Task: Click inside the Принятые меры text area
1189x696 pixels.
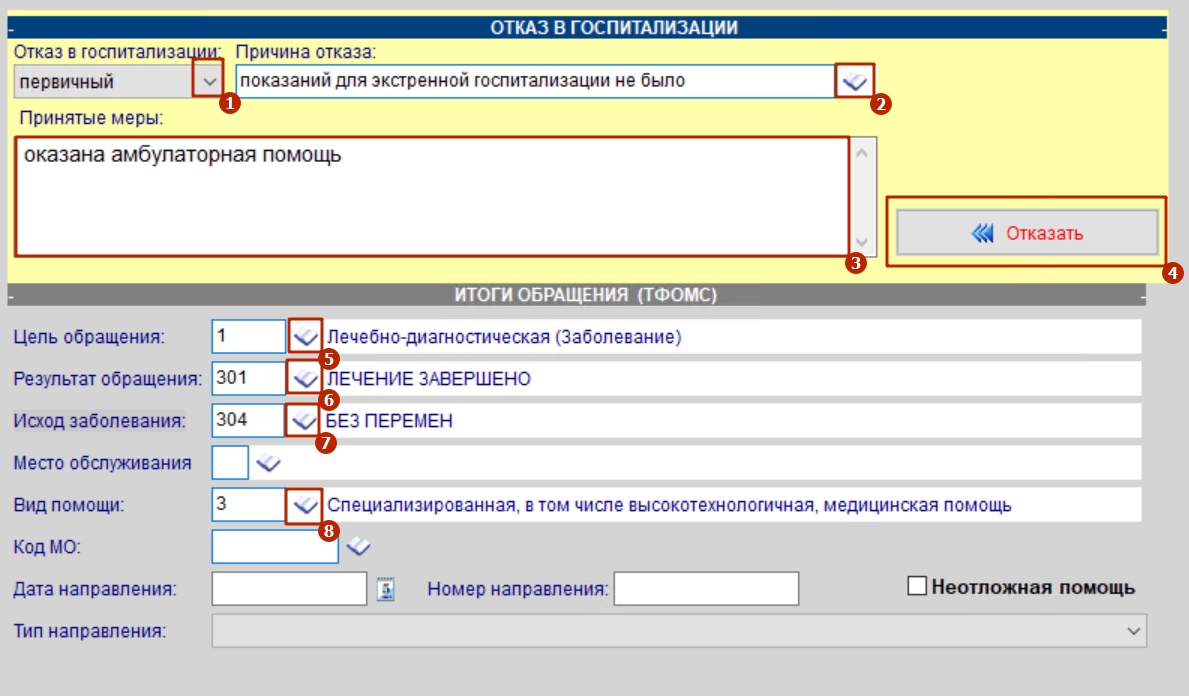Action: pos(431,196)
